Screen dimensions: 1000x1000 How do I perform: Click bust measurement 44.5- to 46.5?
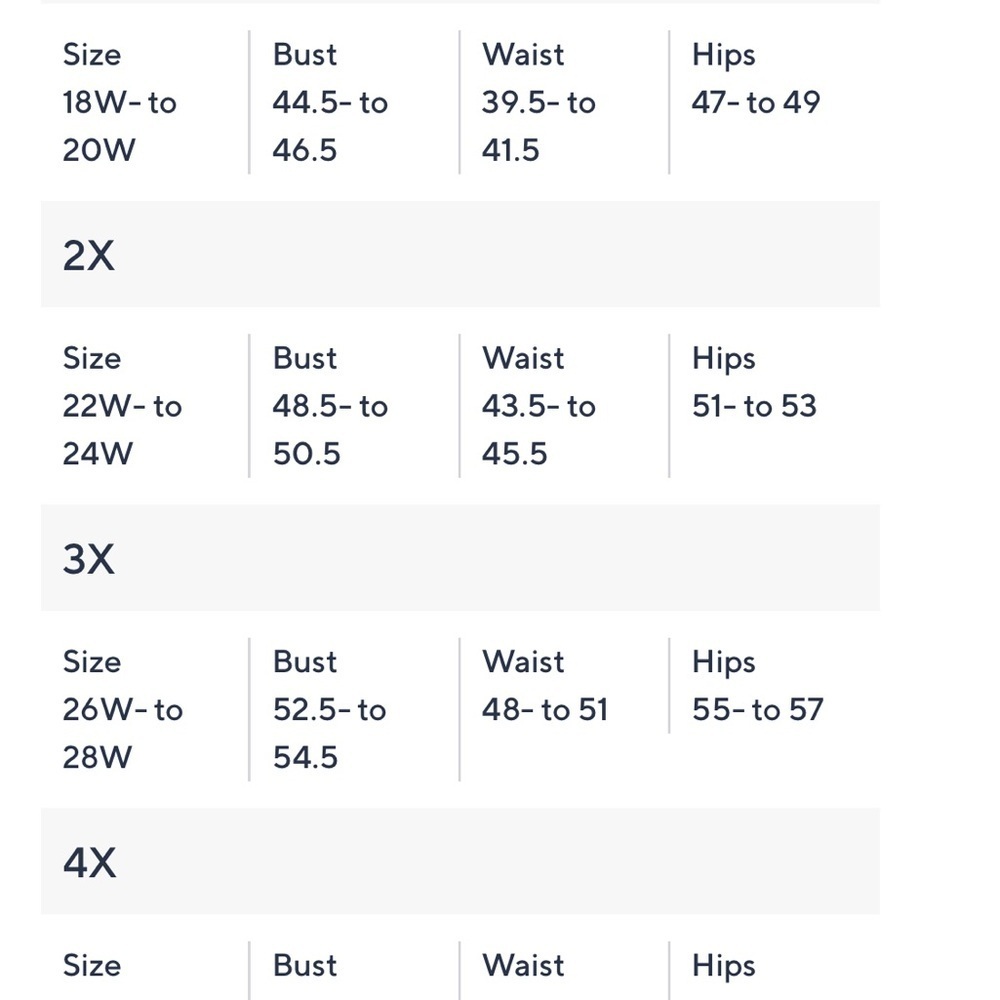[x=330, y=126]
